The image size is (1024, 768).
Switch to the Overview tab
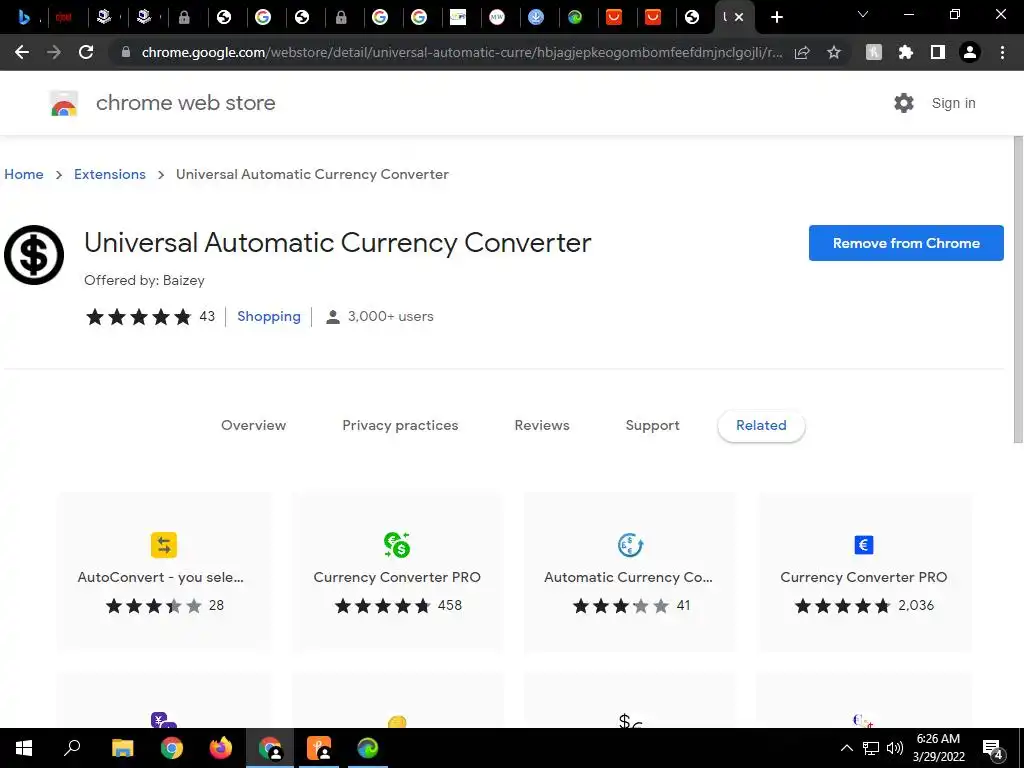pyautogui.click(x=253, y=425)
